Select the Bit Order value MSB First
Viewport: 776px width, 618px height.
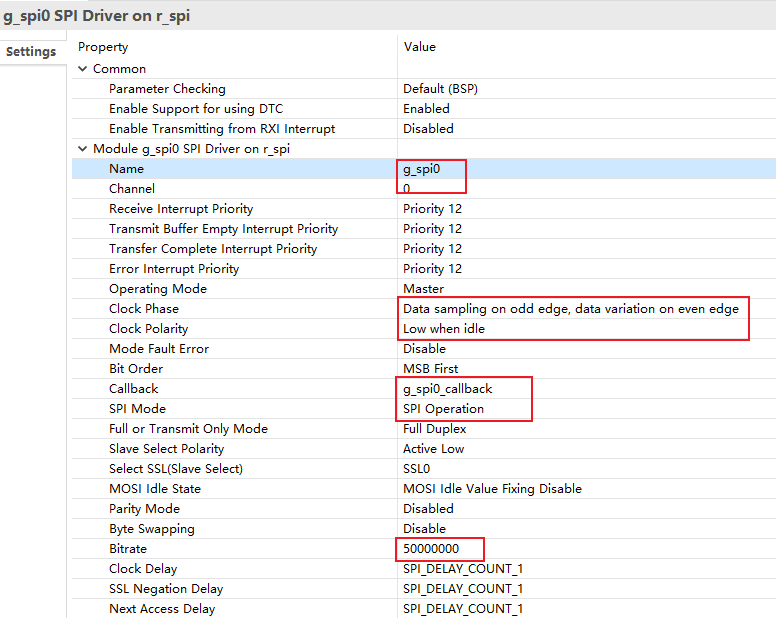click(430, 369)
